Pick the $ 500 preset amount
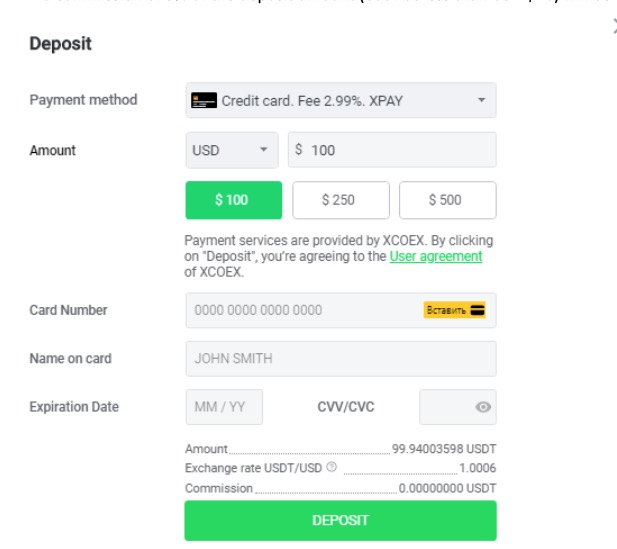This screenshot has width=617, height=549. coord(448,200)
